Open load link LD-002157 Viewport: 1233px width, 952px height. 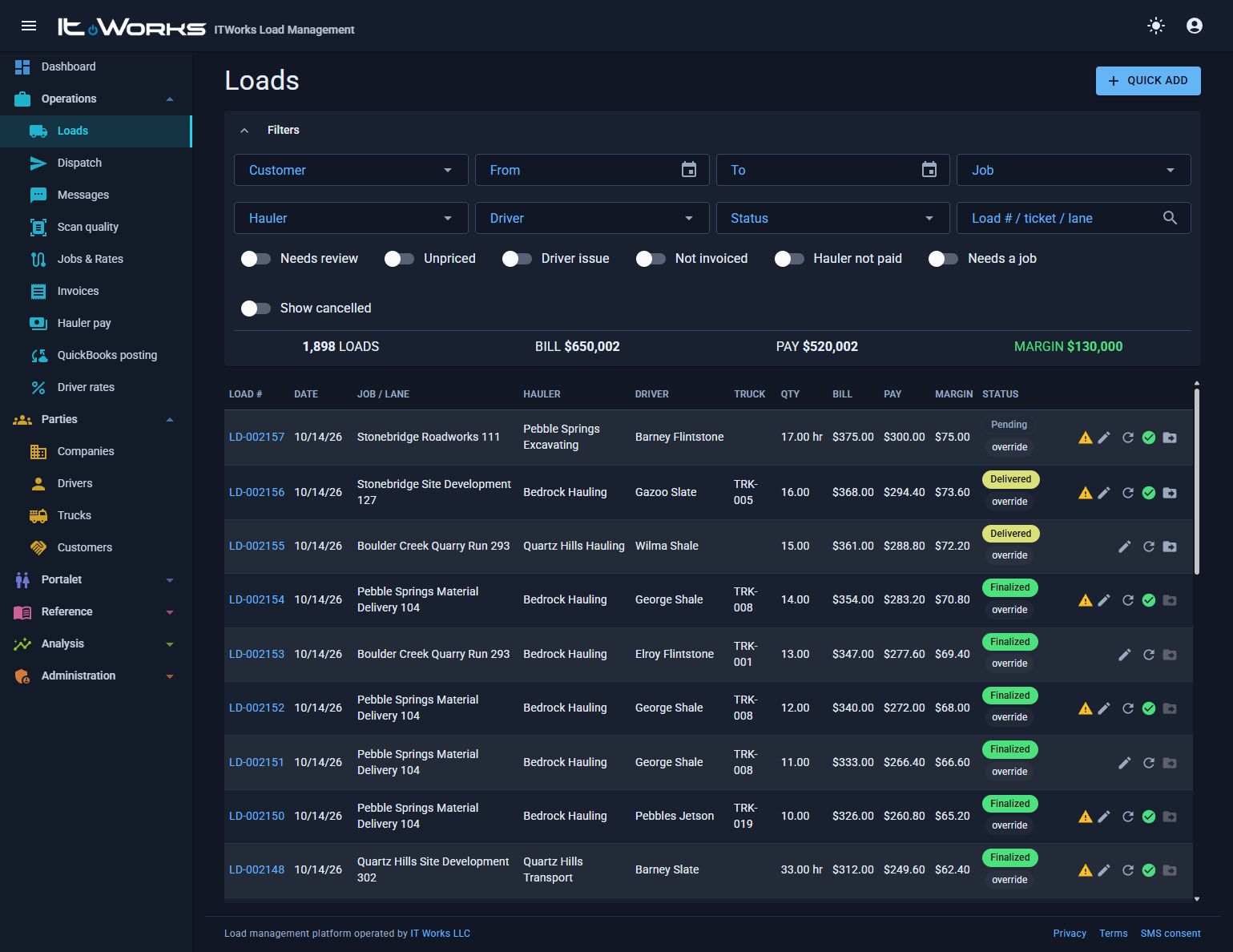[x=256, y=437]
